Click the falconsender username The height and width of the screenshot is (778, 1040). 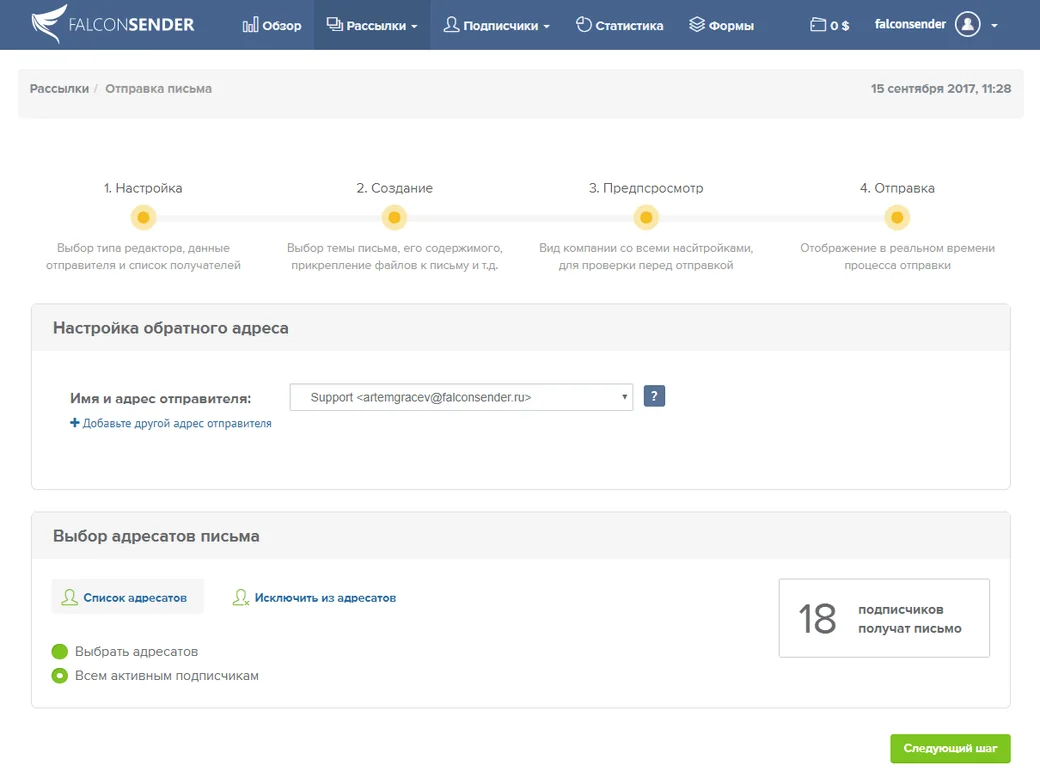tap(910, 25)
